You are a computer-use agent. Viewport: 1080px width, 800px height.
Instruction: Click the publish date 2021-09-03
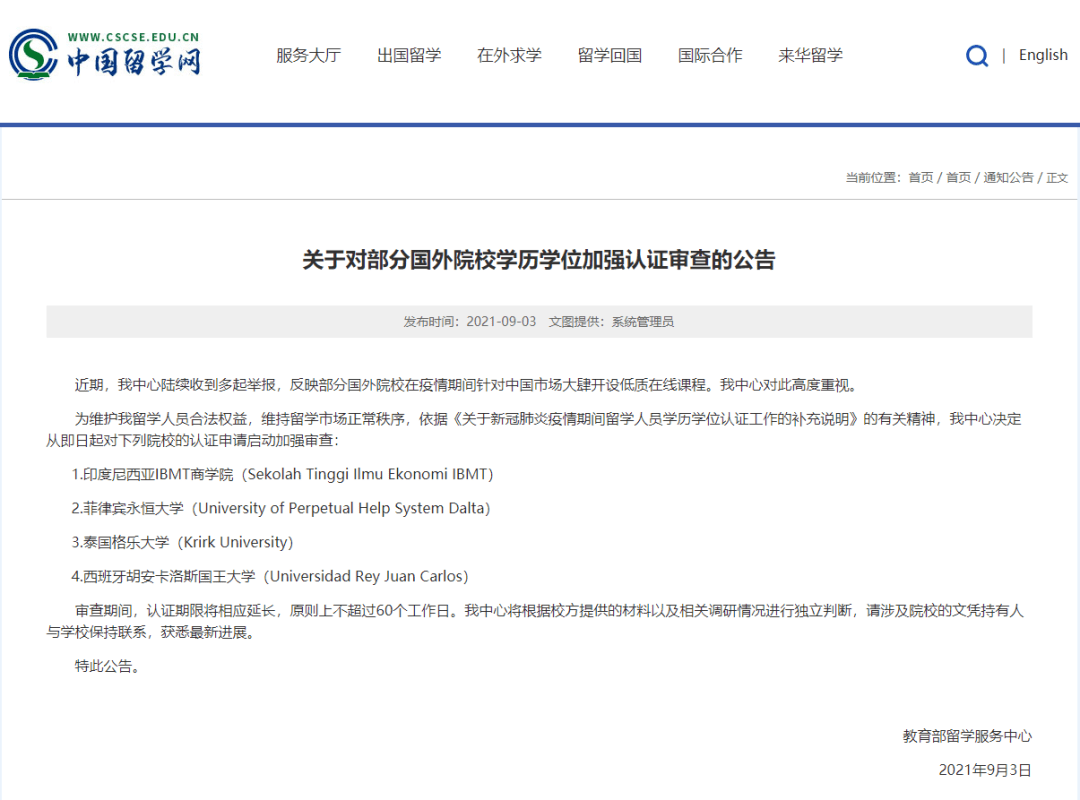tap(501, 322)
